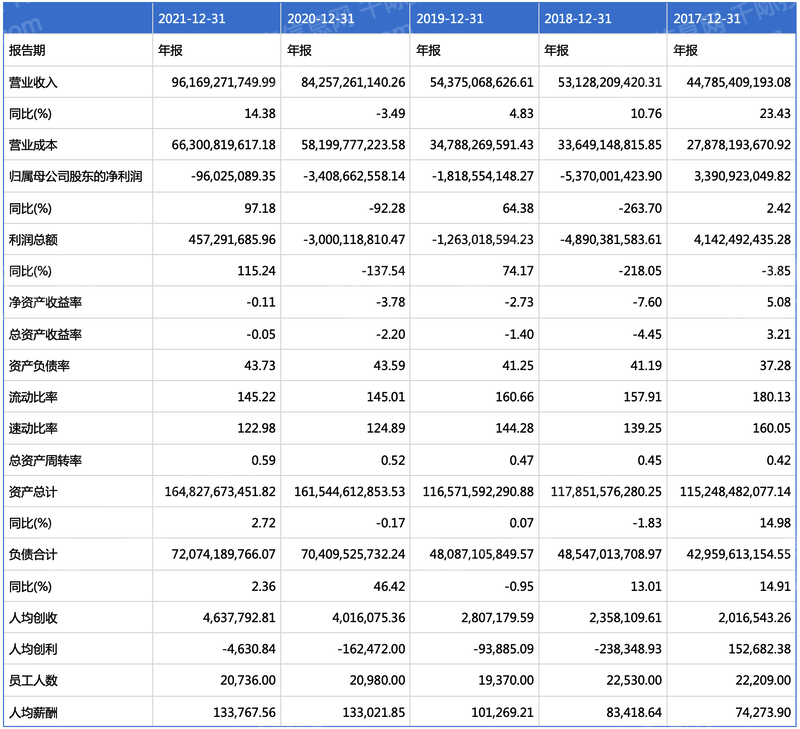Select debt ratio value 43.73
The height and width of the screenshot is (729, 800).
point(260,366)
